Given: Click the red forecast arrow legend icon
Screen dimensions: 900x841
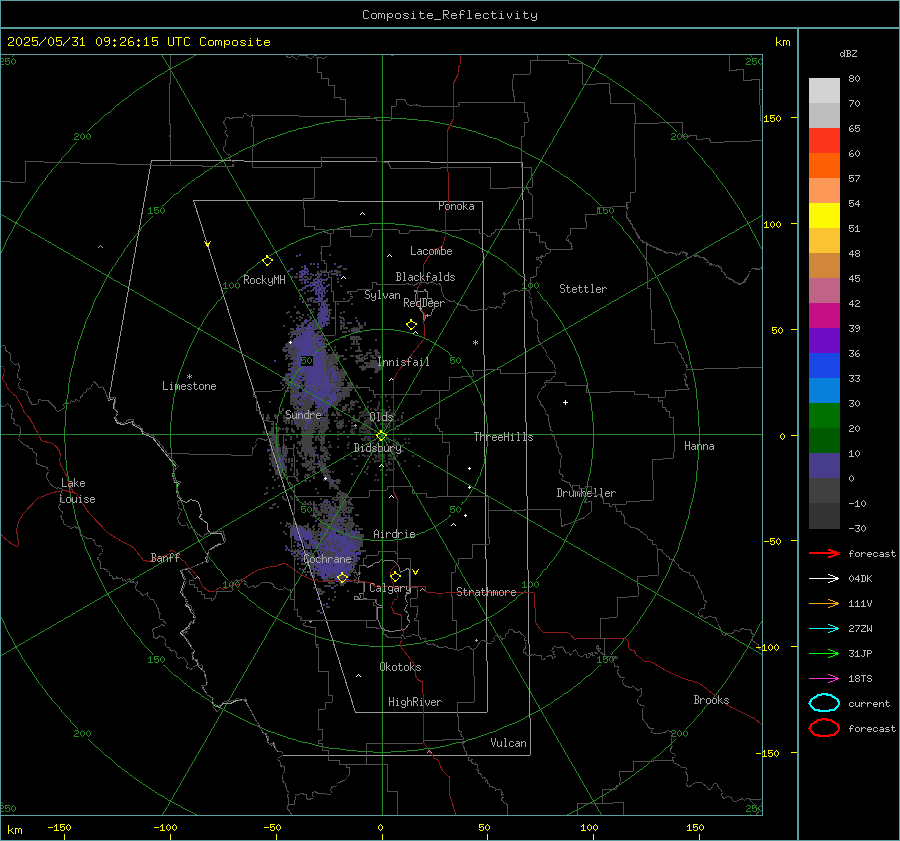Looking at the screenshot, I should click(824, 553).
